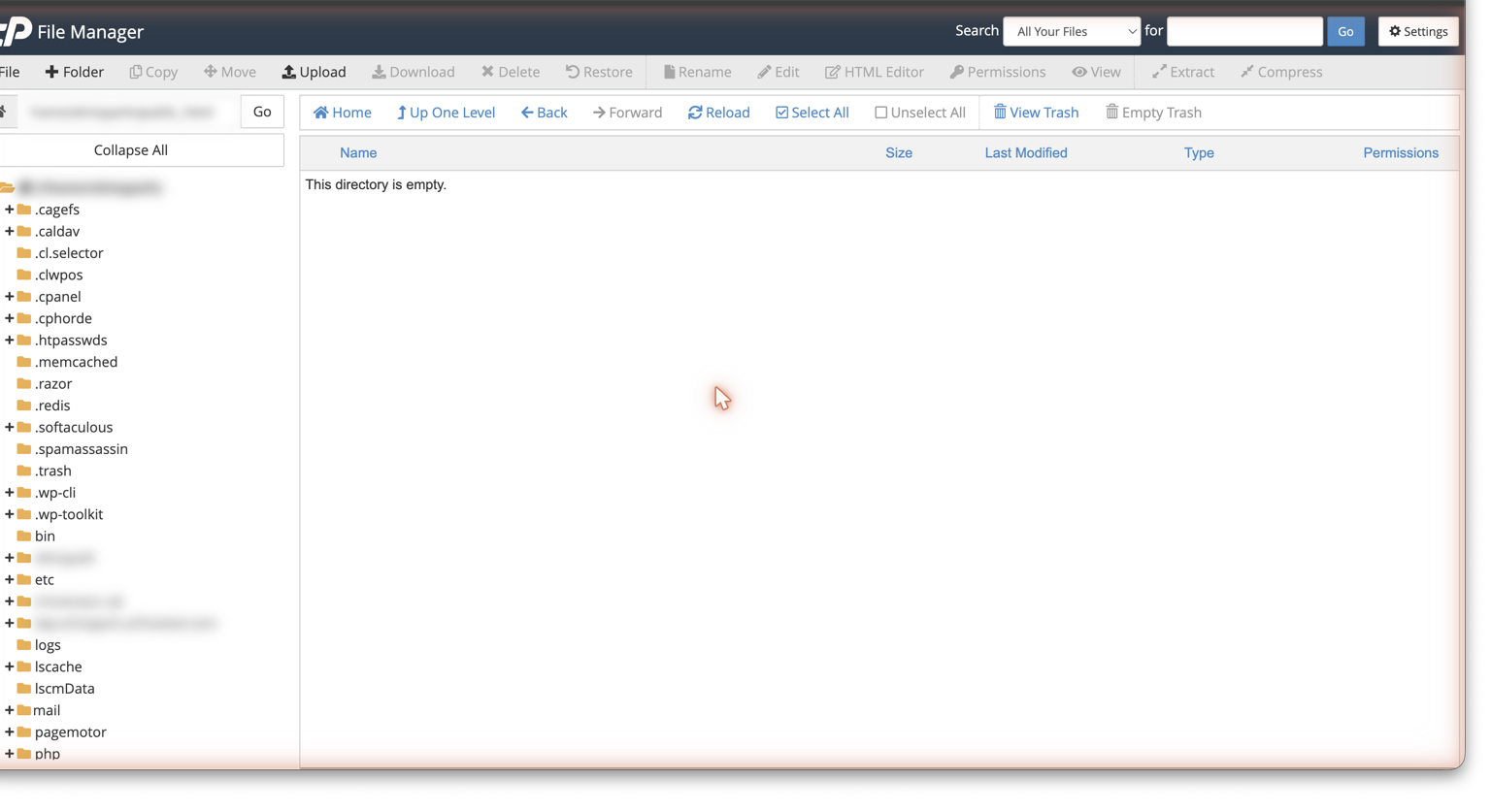
Task: Open the logs folder
Action: [39, 645]
